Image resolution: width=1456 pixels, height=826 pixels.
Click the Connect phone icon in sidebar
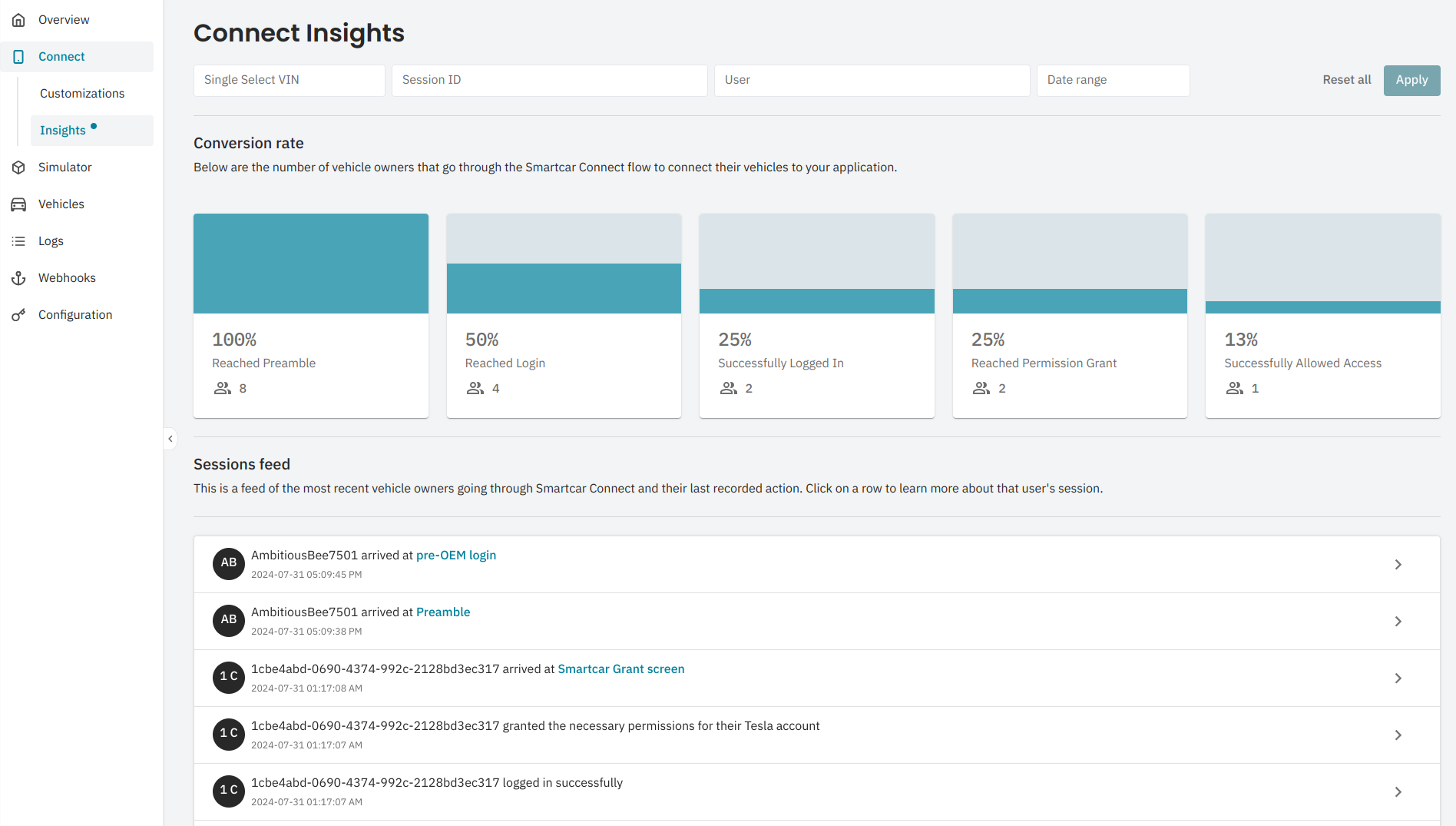point(18,57)
